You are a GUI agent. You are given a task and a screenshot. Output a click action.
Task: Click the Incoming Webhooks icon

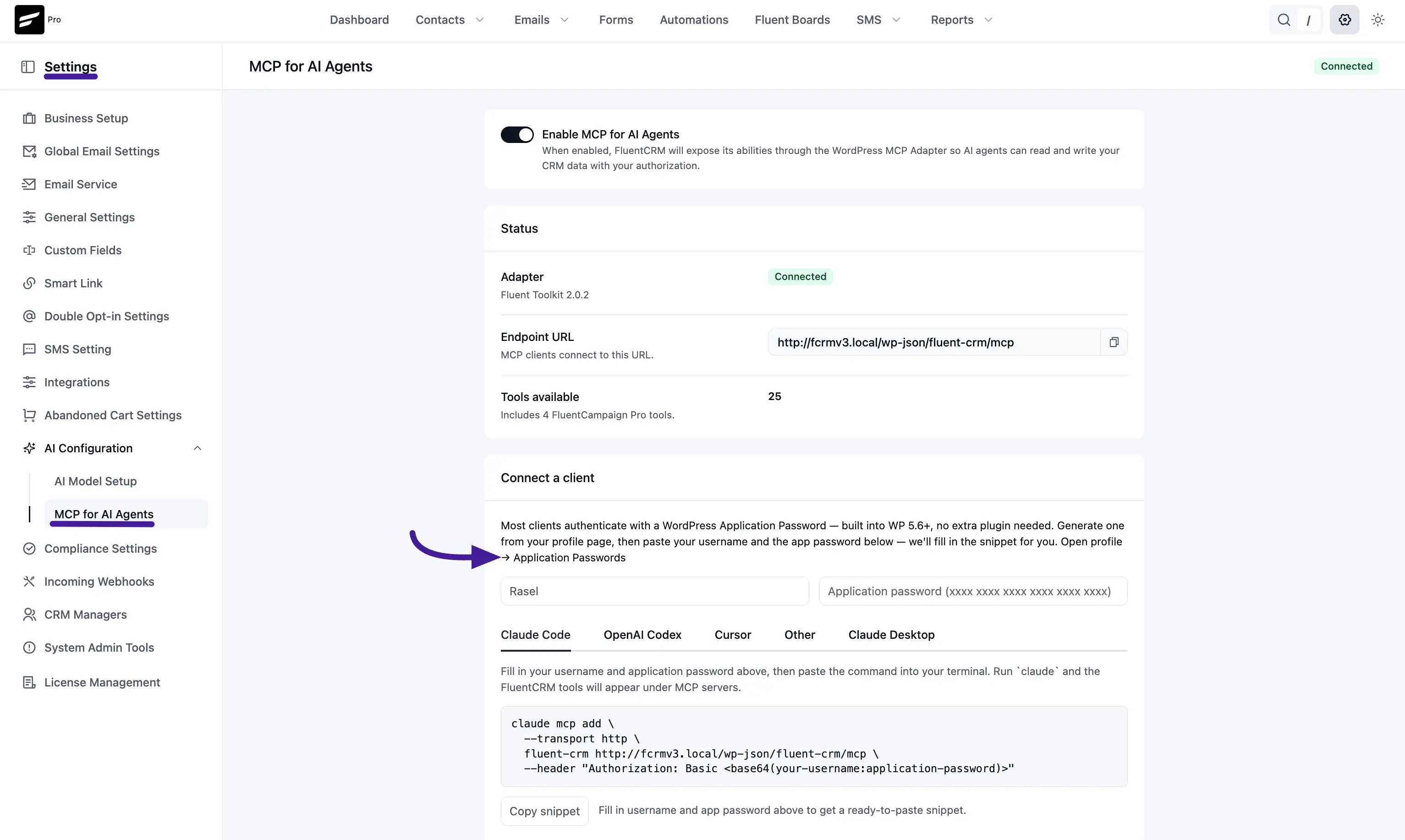(29, 582)
